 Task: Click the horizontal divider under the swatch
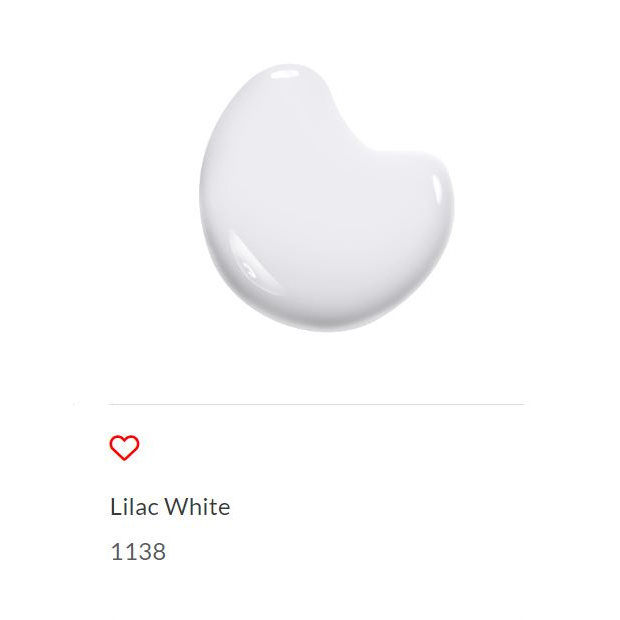(317, 405)
